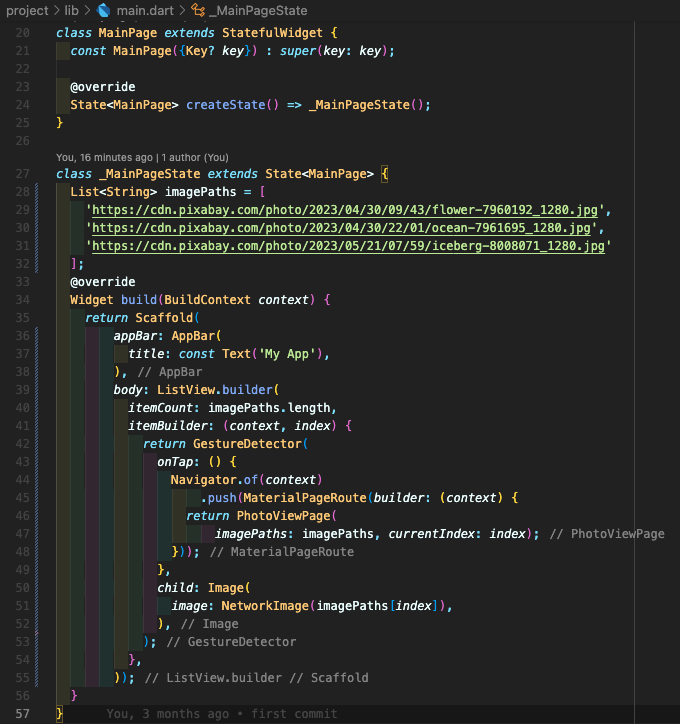This screenshot has width=680, height=724.
Task: Click the '1 author (You)' CodeLens text
Action: coord(195,157)
